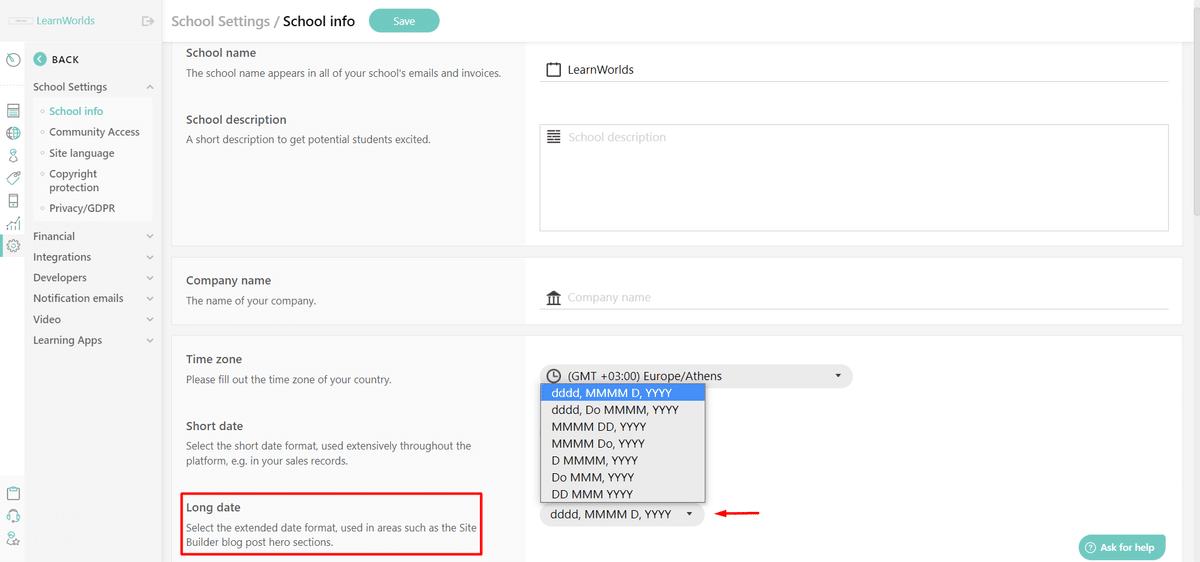1200x562 pixels.
Task: Click the clipboard icon at sidebar bottom
Action: tap(13, 493)
